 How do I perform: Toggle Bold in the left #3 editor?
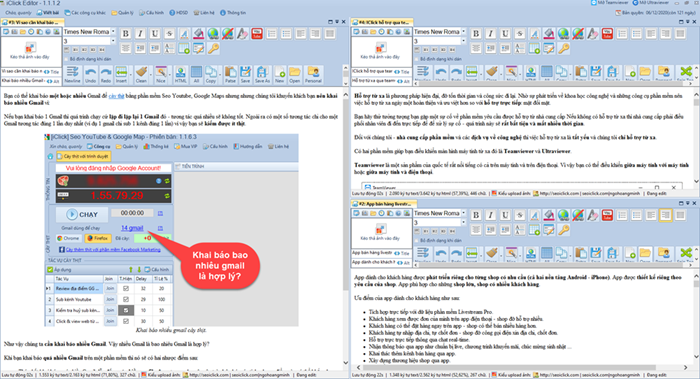click(126, 34)
